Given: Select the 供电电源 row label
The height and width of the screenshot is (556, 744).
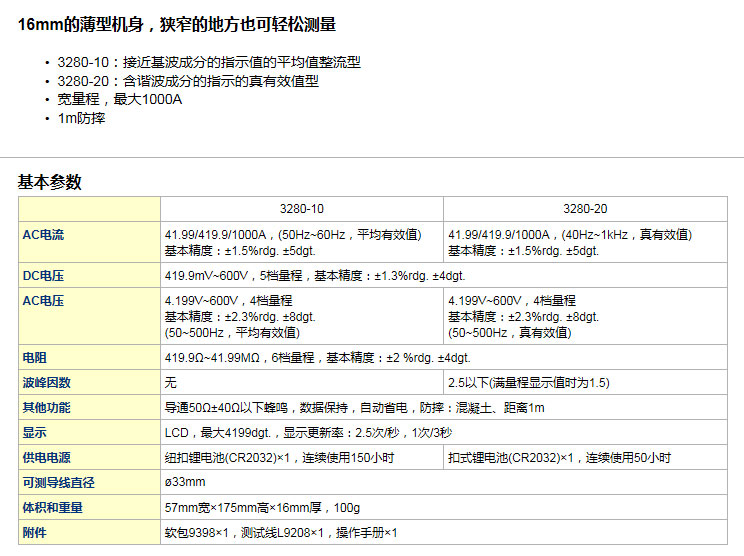Looking at the screenshot, I should [47, 458].
